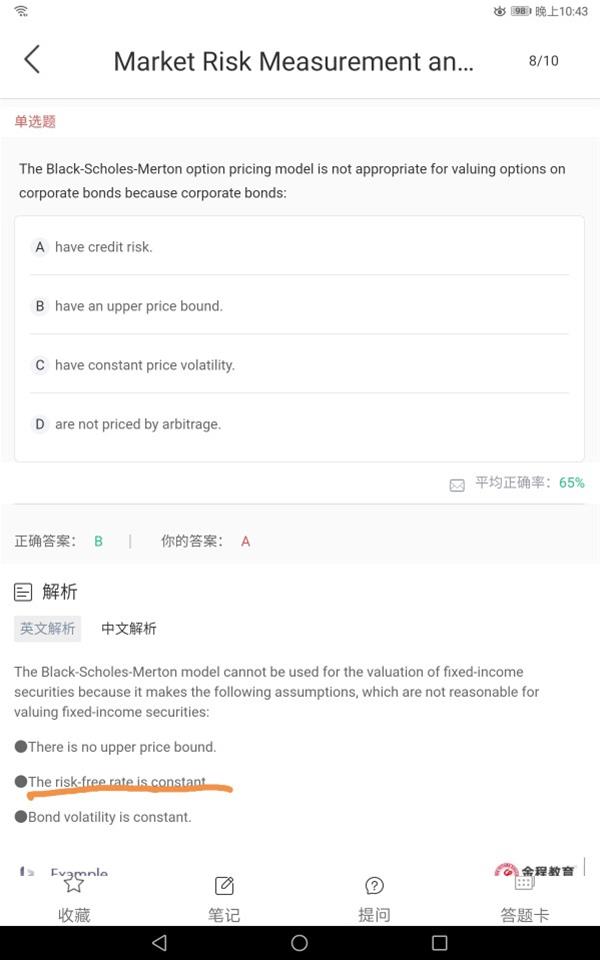Tap the 65% average accuracy rate
This screenshot has width=600, height=960.
pos(572,482)
